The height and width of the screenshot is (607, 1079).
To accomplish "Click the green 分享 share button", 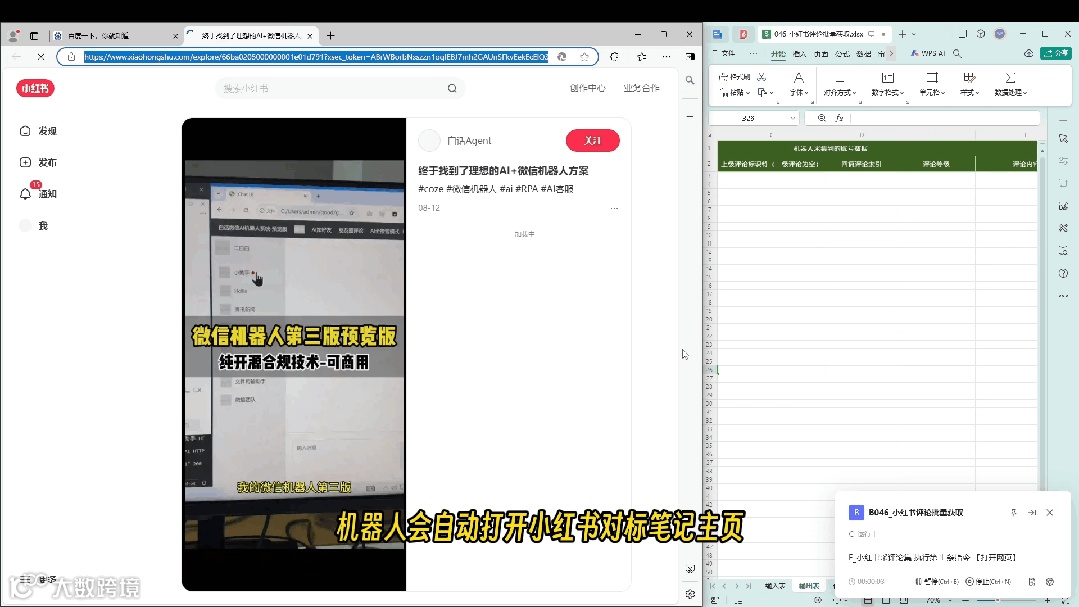I will [x=1056, y=53].
